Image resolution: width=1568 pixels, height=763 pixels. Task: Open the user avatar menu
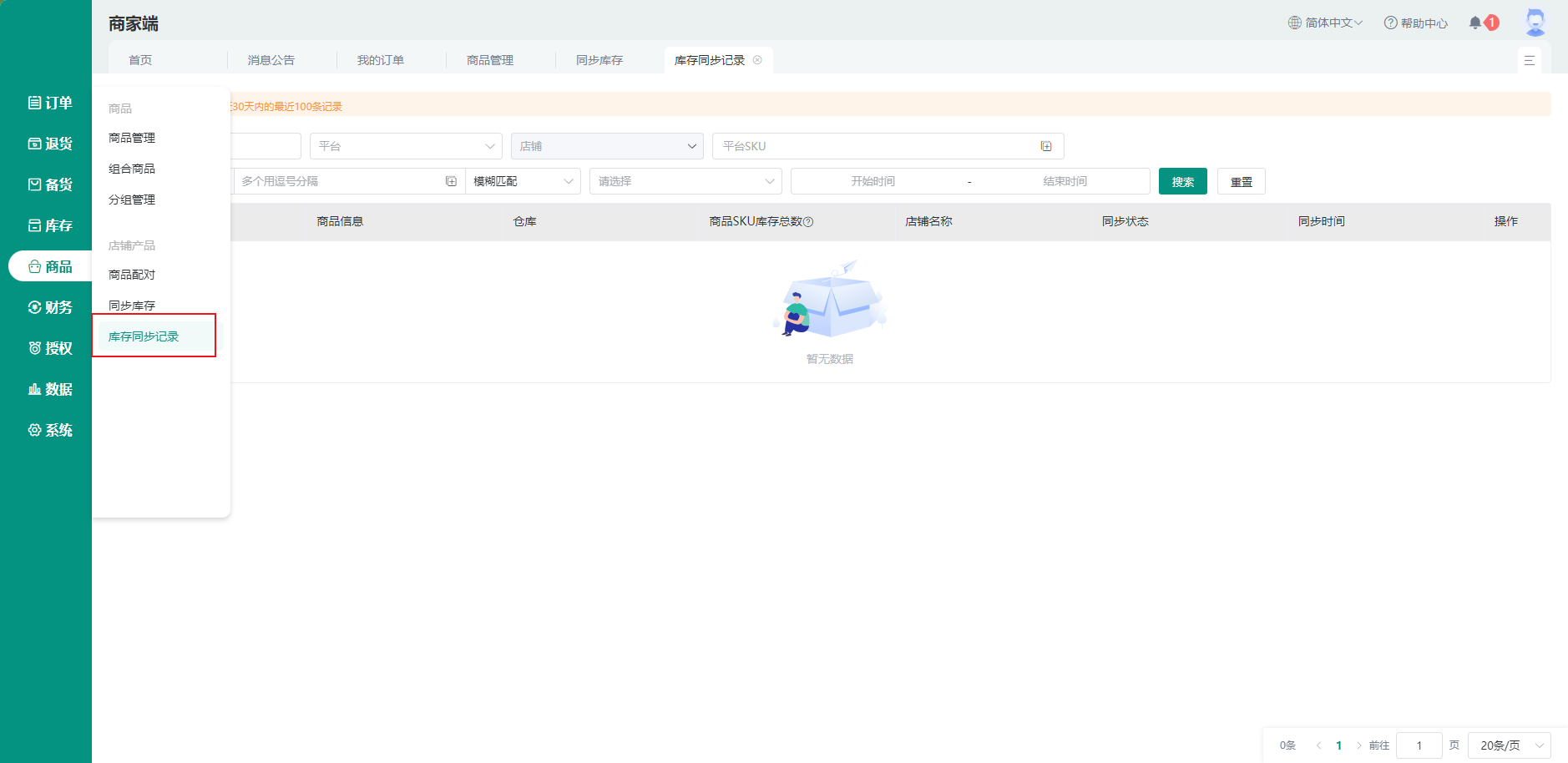pyautogui.click(x=1535, y=23)
